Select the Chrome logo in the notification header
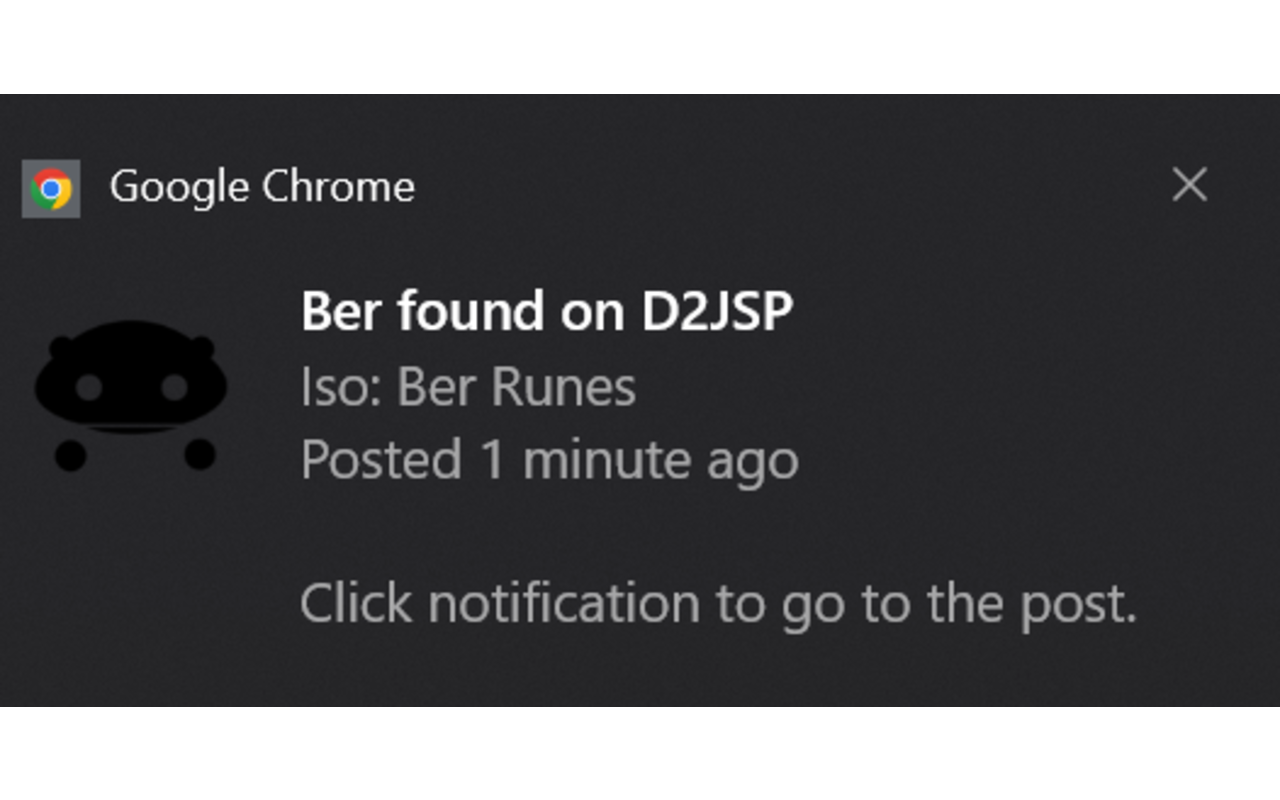1280x800 pixels. tap(50, 186)
